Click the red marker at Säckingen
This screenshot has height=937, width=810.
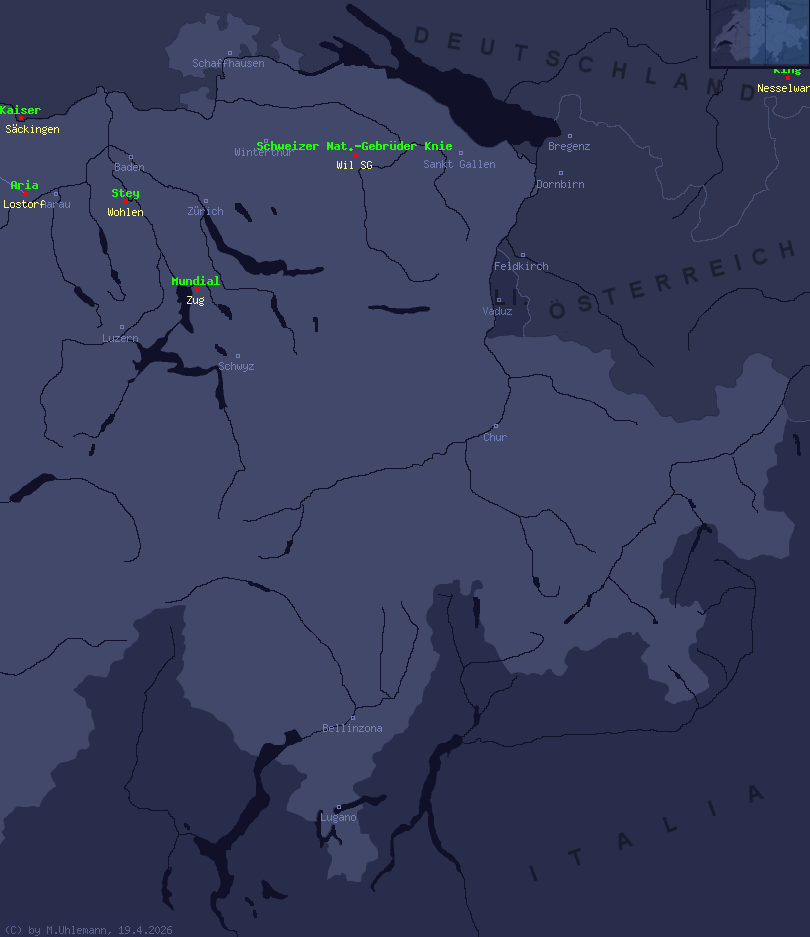click(x=21, y=119)
